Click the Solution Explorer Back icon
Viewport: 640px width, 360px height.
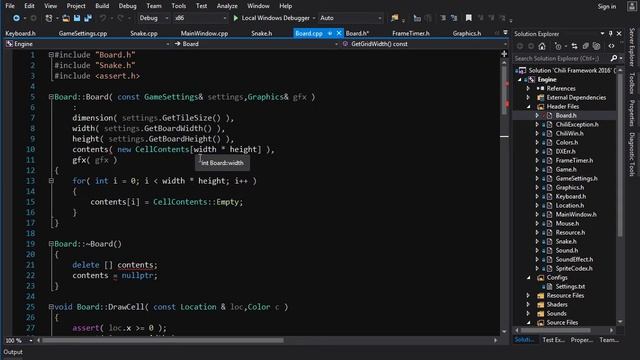click(520, 46)
